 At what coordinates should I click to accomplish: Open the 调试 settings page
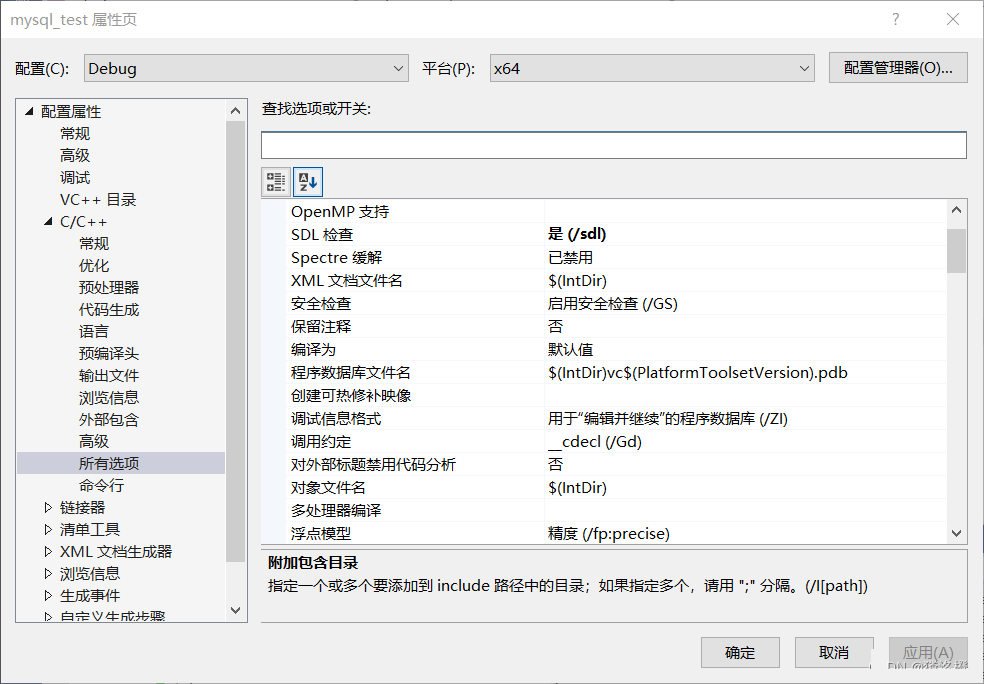click(74, 177)
